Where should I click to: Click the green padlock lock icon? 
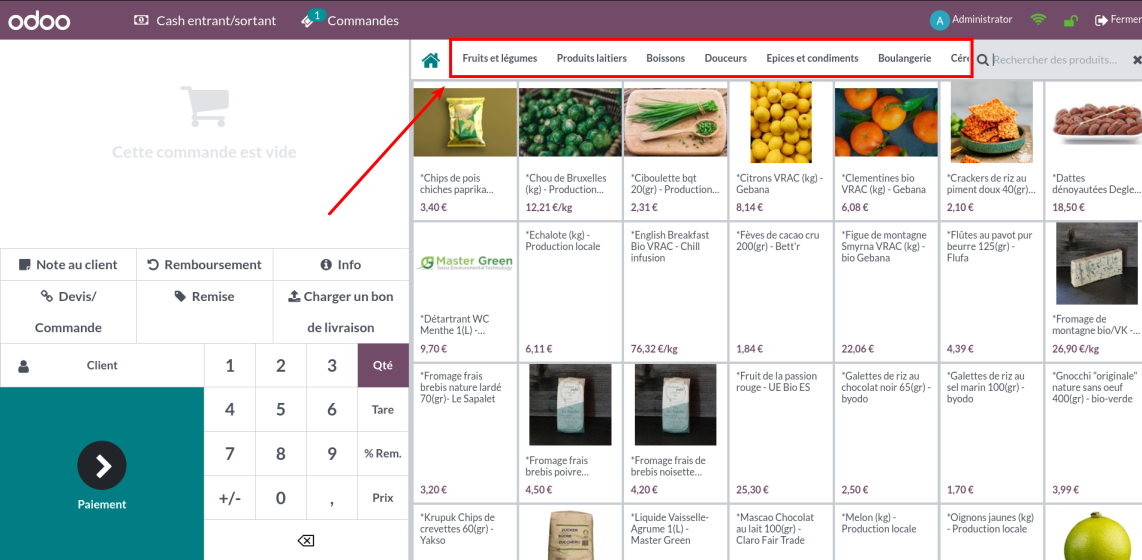tap(1070, 20)
